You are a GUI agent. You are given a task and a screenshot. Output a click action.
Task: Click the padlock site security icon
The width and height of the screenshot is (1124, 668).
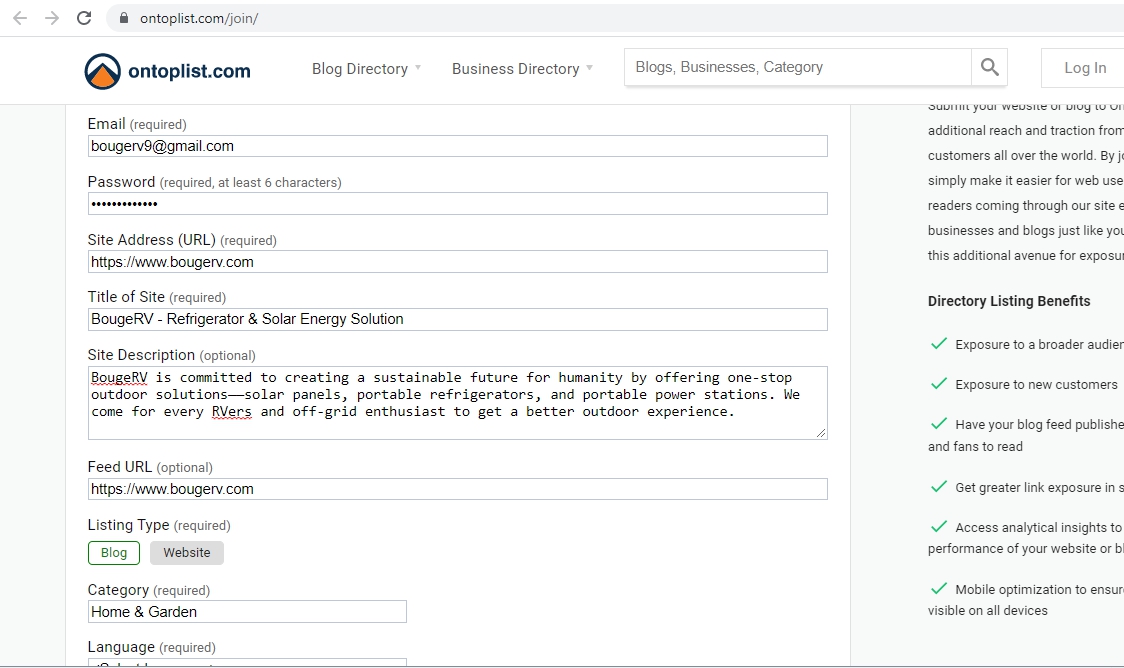124,18
